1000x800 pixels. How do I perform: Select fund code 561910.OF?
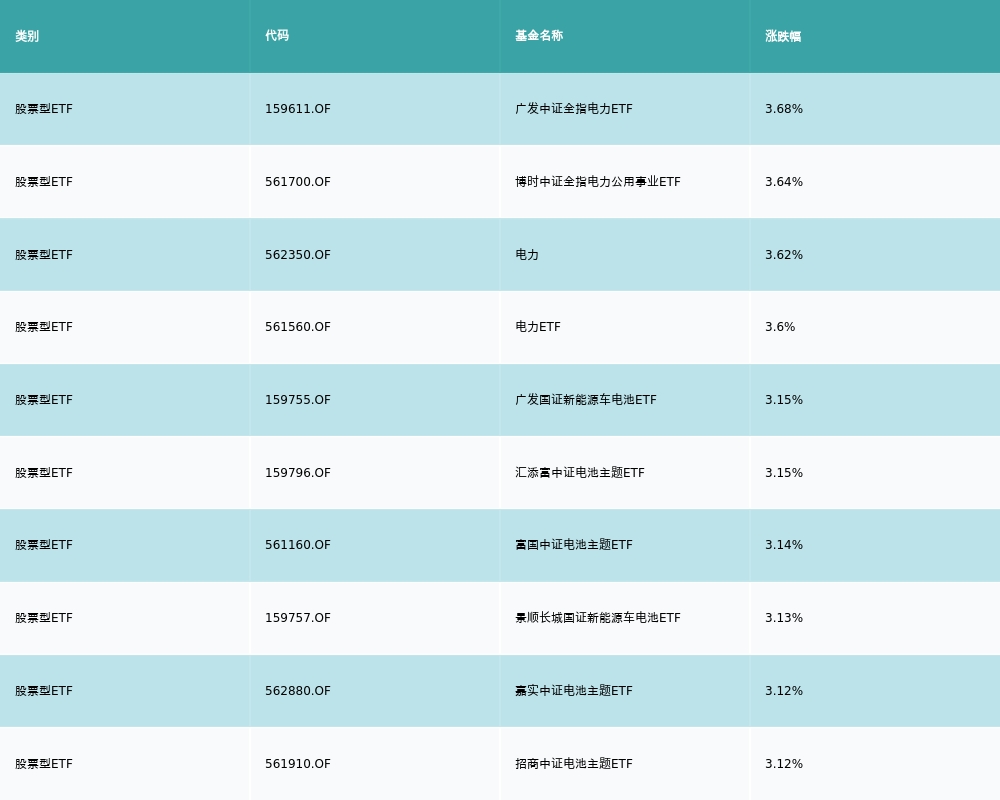click(298, 764)
